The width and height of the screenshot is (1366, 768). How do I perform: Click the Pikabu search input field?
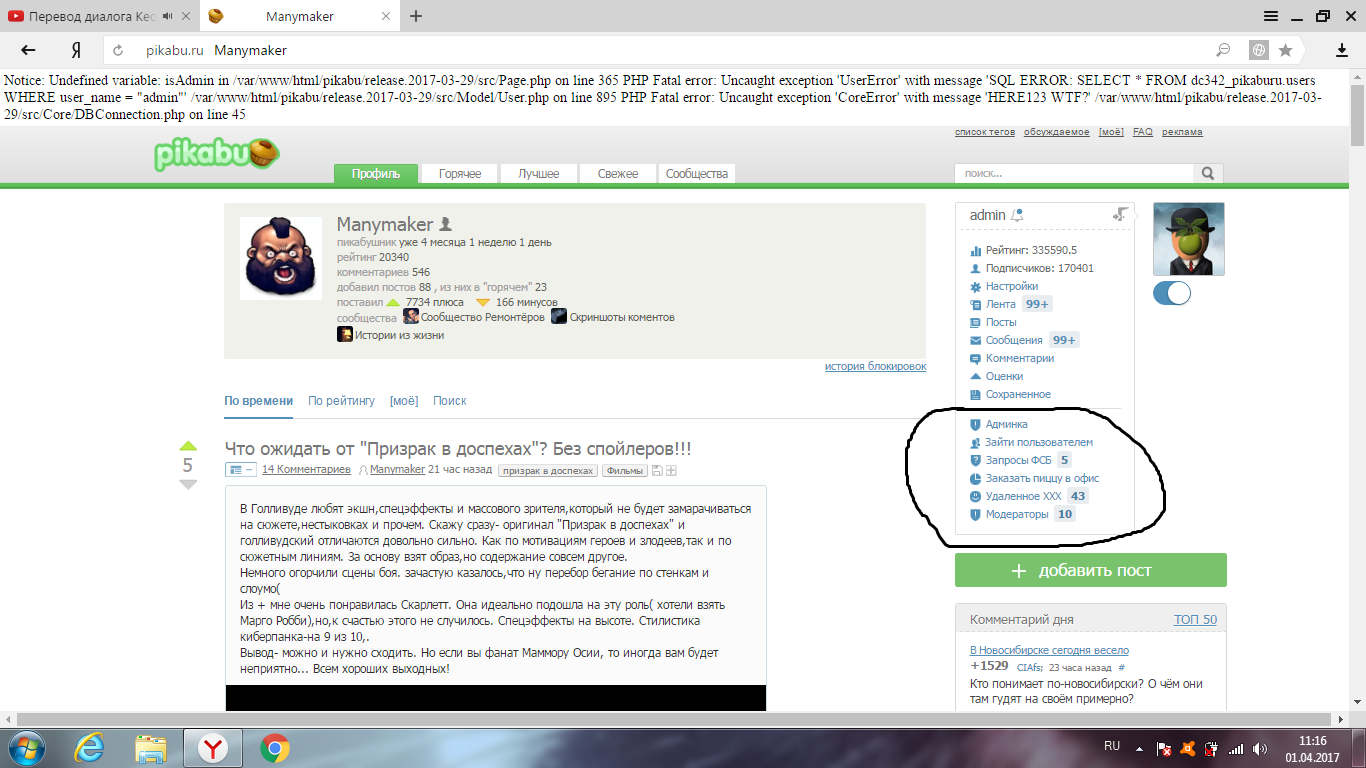point(1073,173)
